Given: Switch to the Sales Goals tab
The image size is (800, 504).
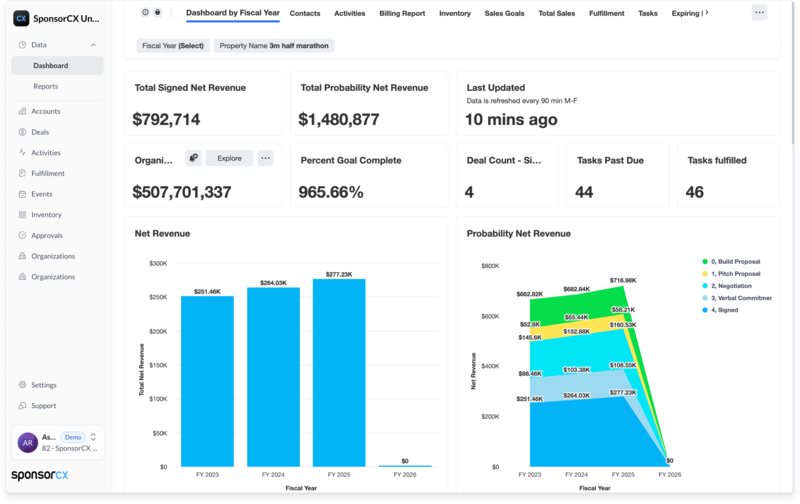Looking at the screenshot, I should pyautogui.click(x=504, y=13).
